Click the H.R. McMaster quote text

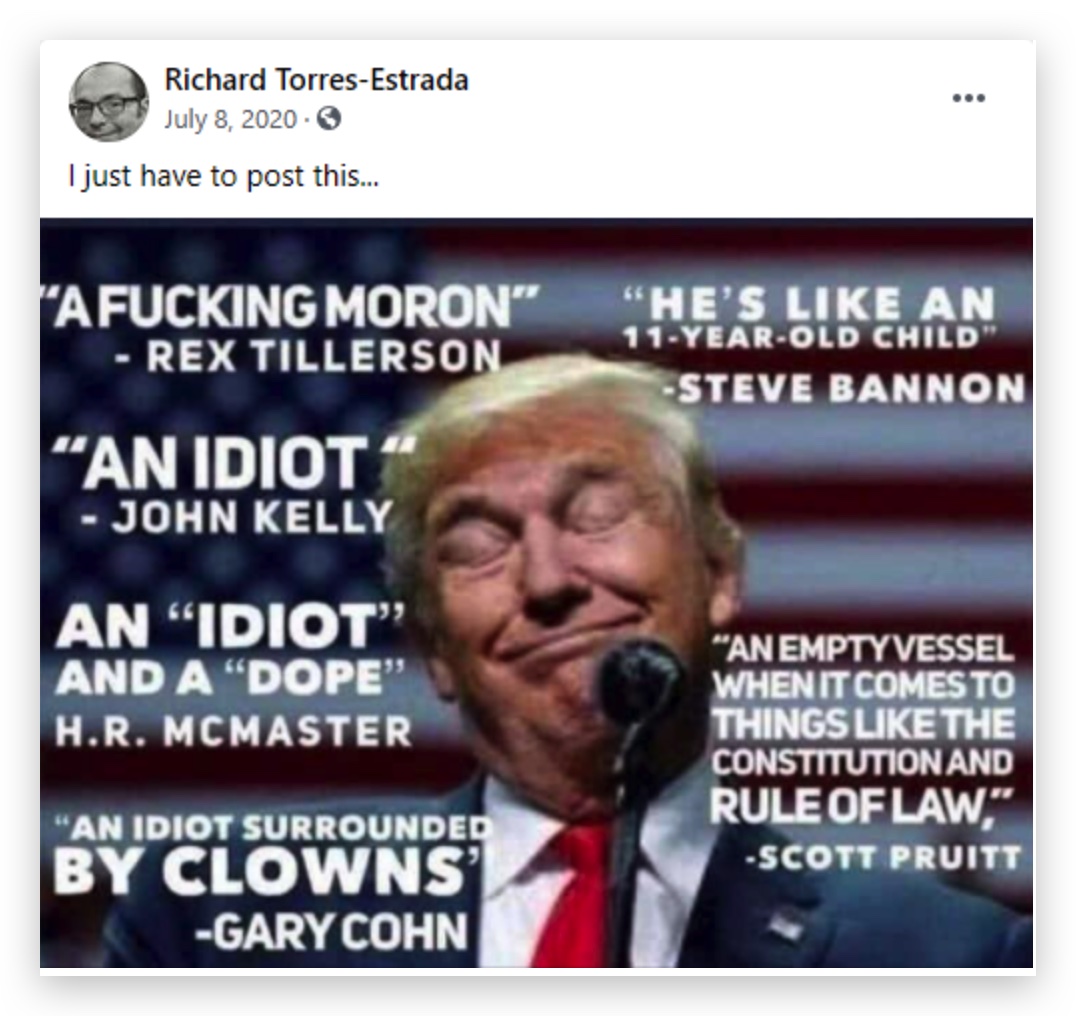233,674
